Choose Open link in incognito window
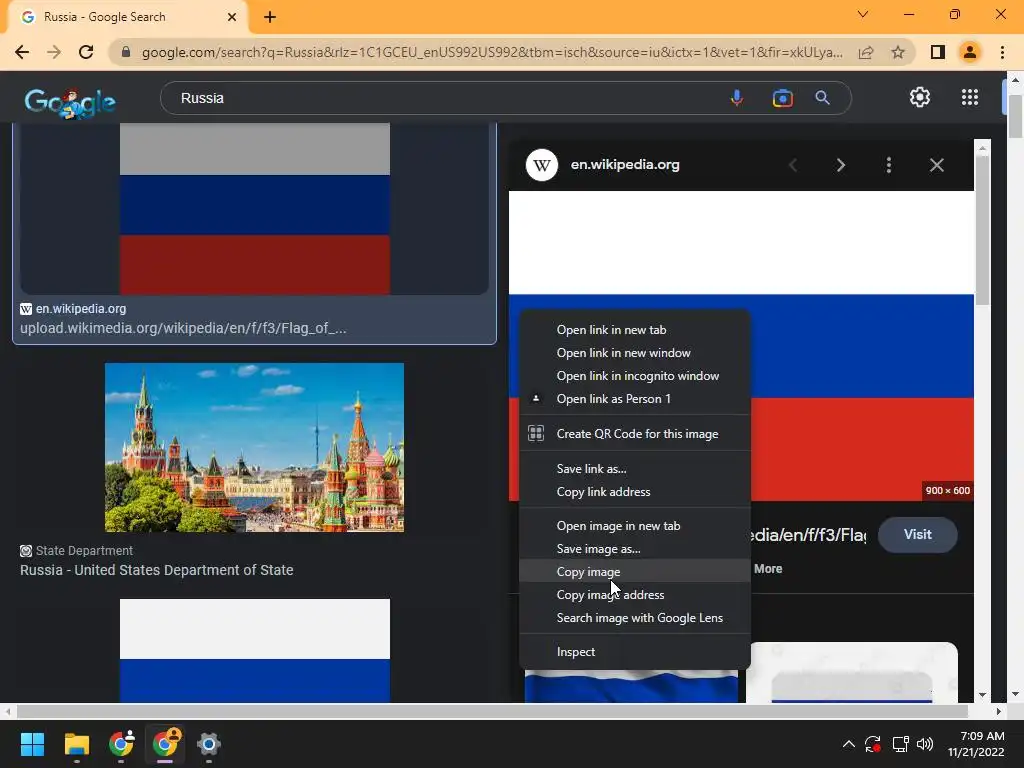 click(x=635, y=376)
